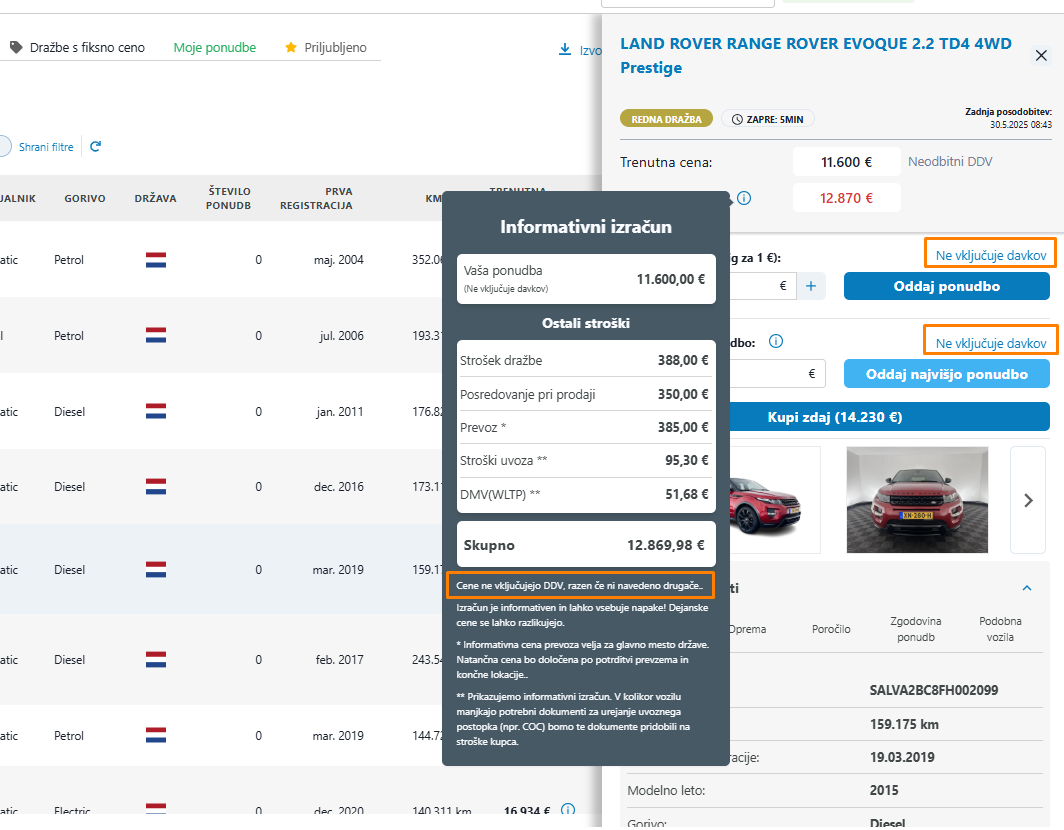Click info icon next to maximum bid label
The image size is (1064, 830).
(x=776, y=341)
